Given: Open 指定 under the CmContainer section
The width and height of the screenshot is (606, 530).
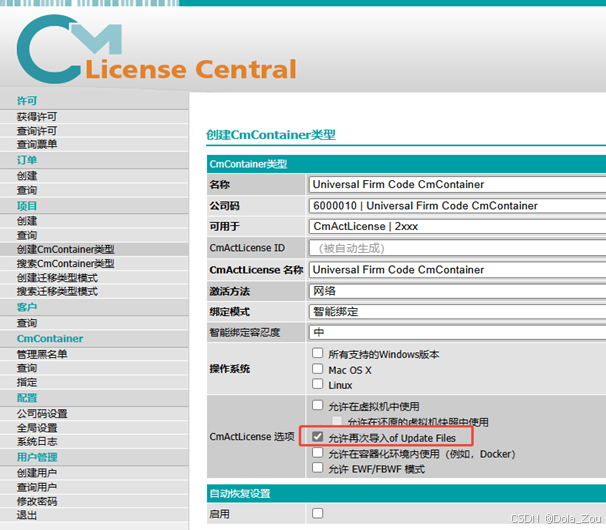Looking at the screenshot, I should (x=27, y=382).
